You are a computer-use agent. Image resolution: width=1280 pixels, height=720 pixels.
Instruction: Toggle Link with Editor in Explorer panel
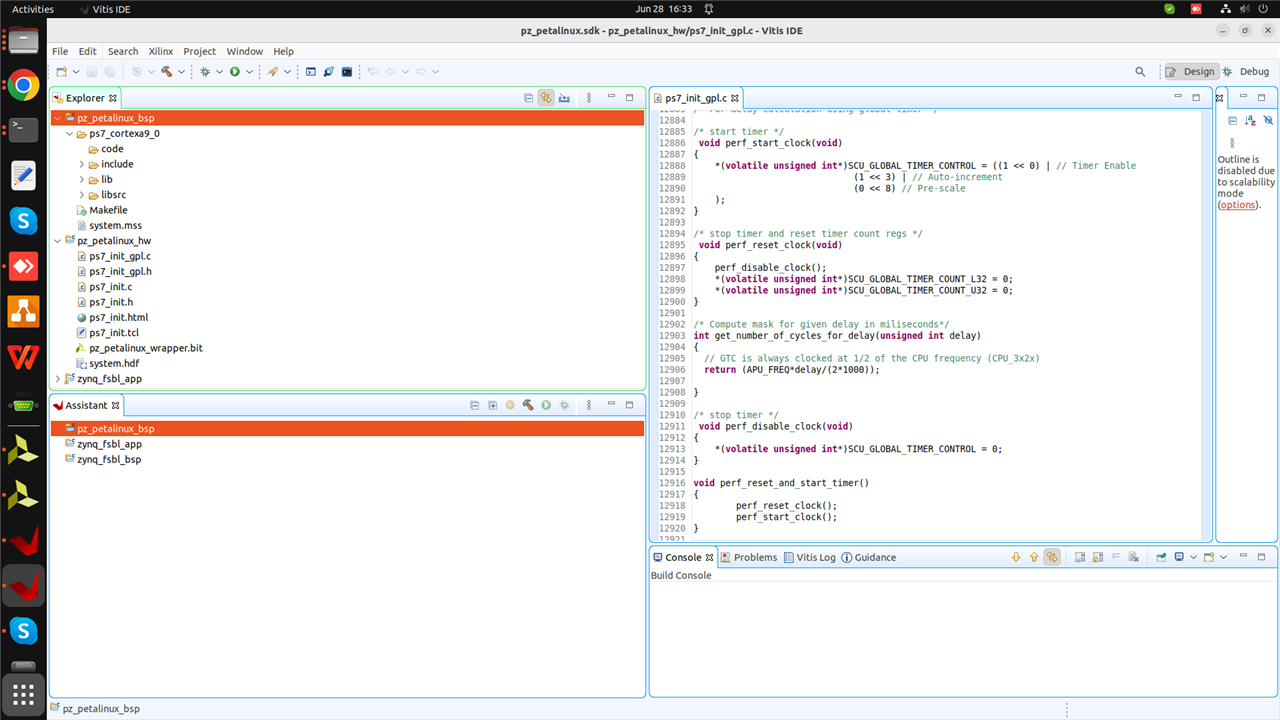(546, 98)
